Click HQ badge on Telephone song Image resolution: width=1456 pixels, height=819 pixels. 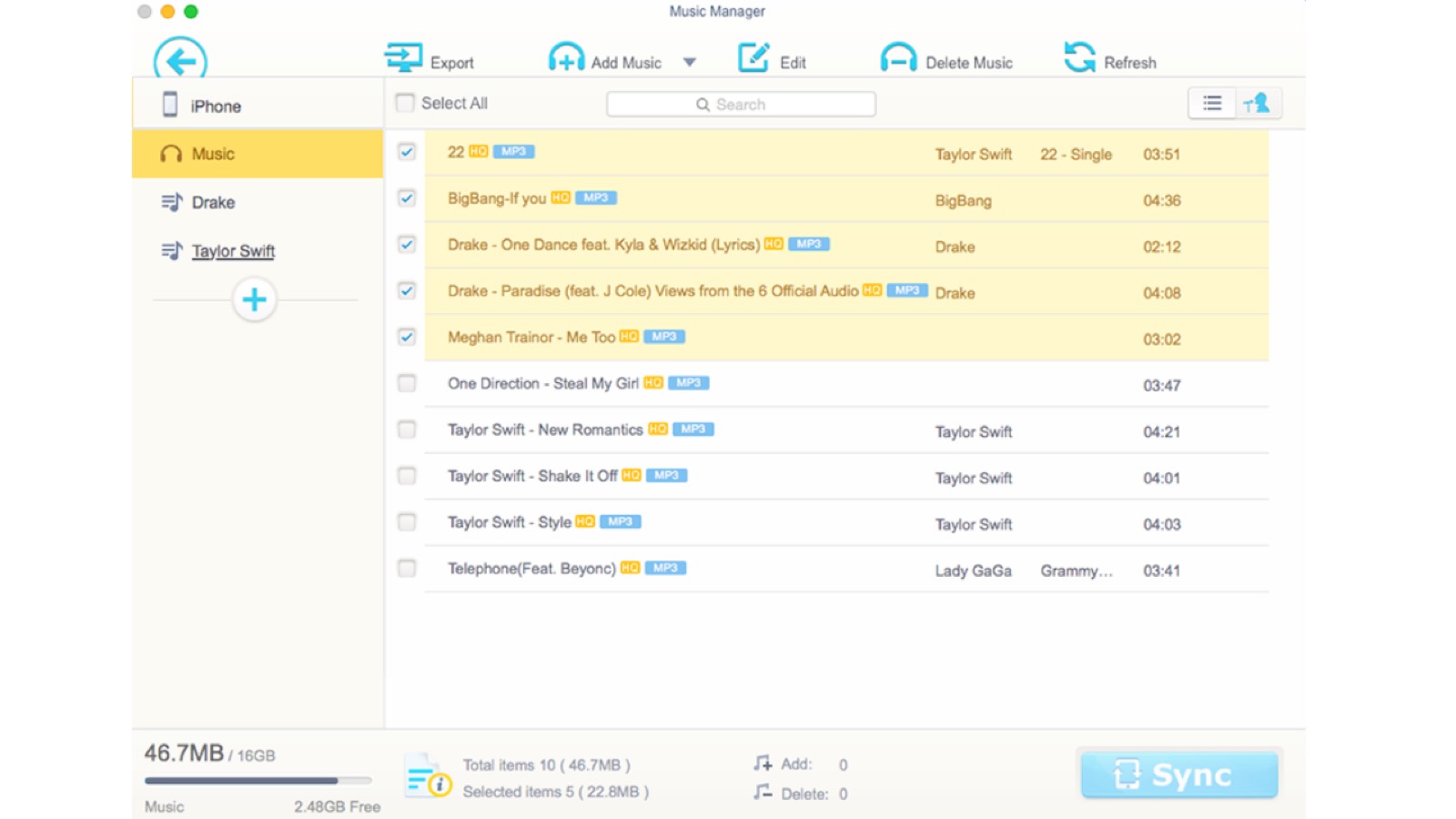coord(630,568)
